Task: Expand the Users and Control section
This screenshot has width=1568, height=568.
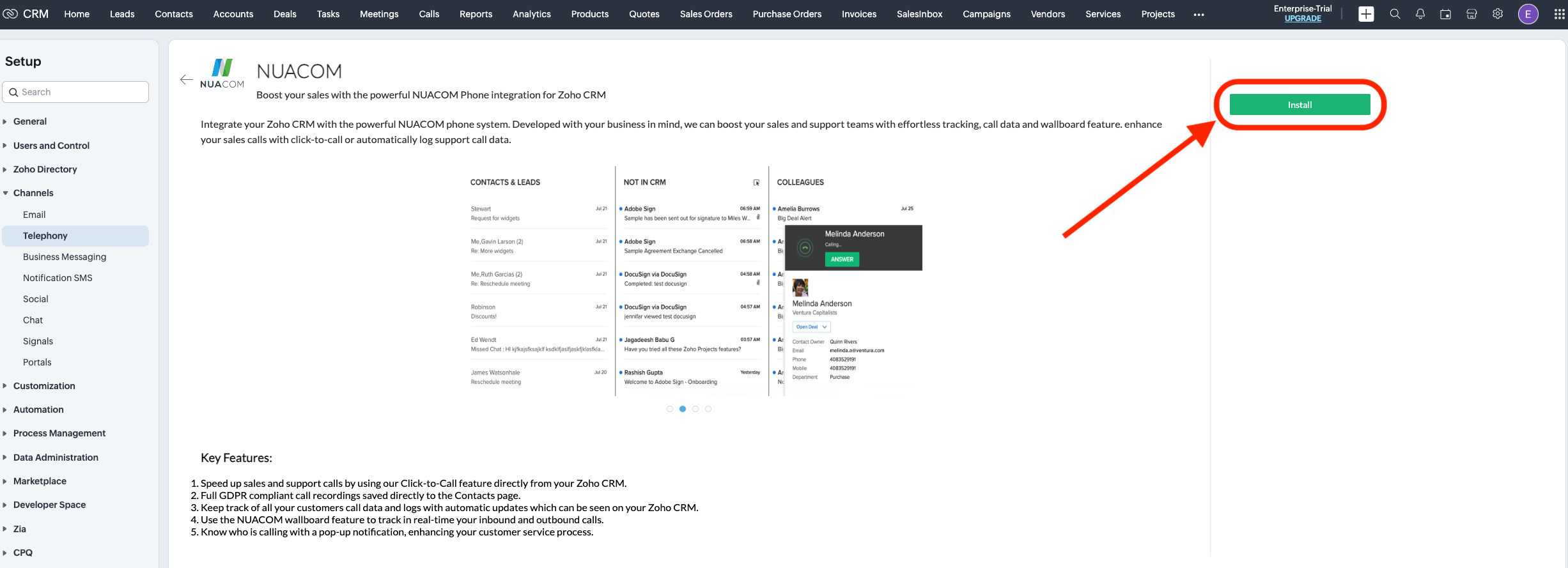Action: coord(51,146)
